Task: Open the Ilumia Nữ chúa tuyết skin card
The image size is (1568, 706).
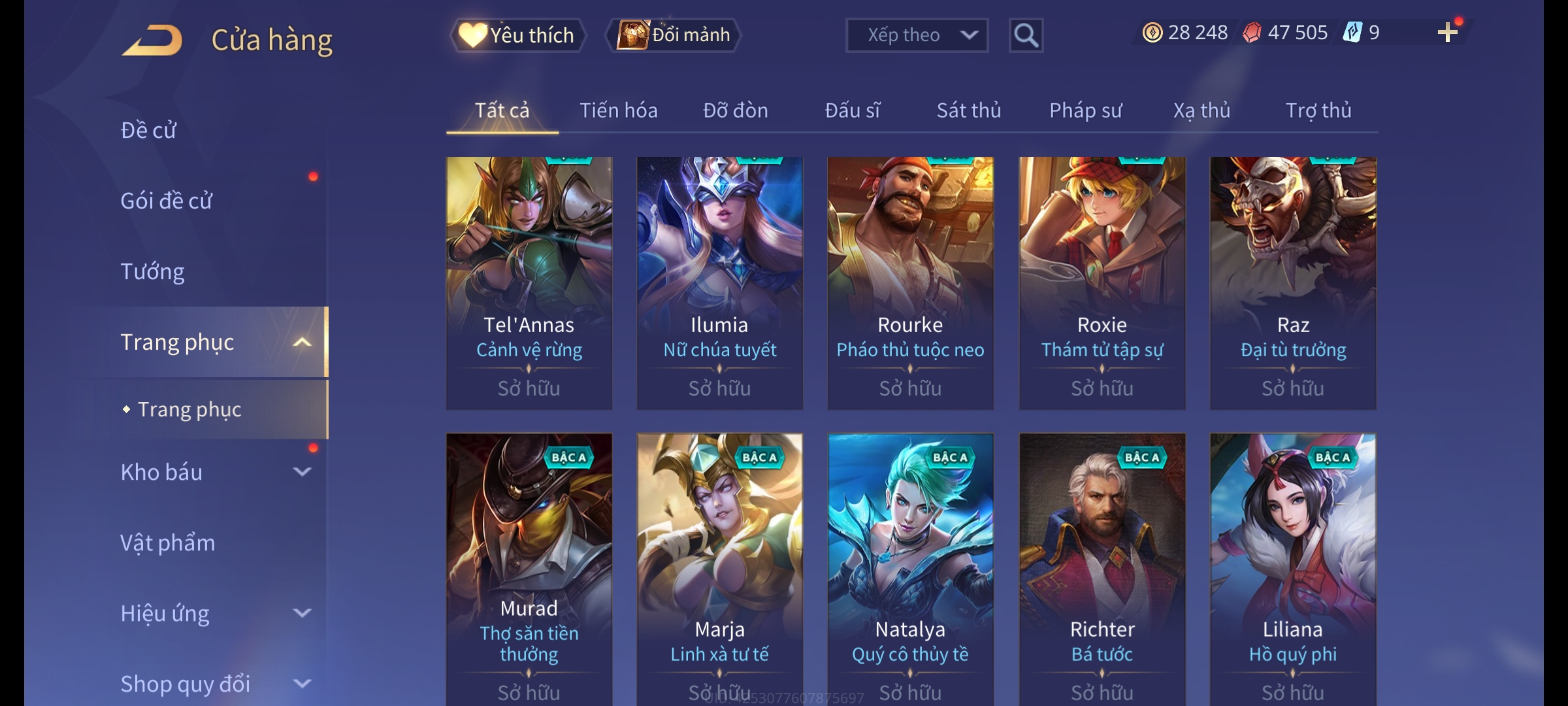Action: (720, 283)
